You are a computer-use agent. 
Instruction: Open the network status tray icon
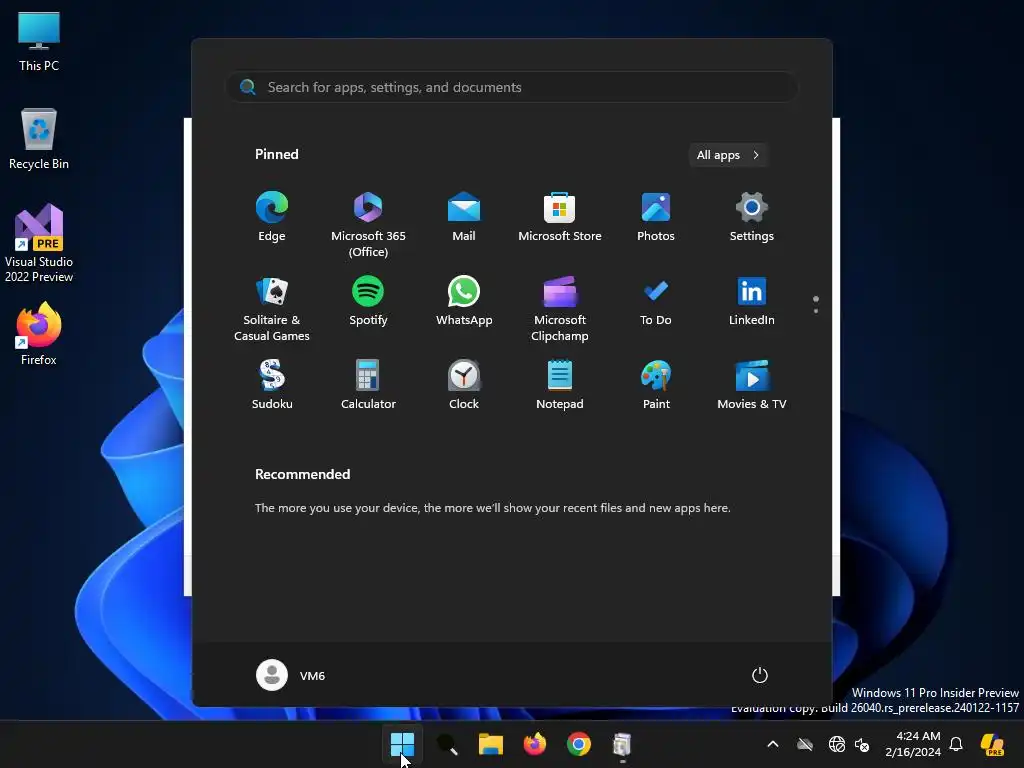837,744
